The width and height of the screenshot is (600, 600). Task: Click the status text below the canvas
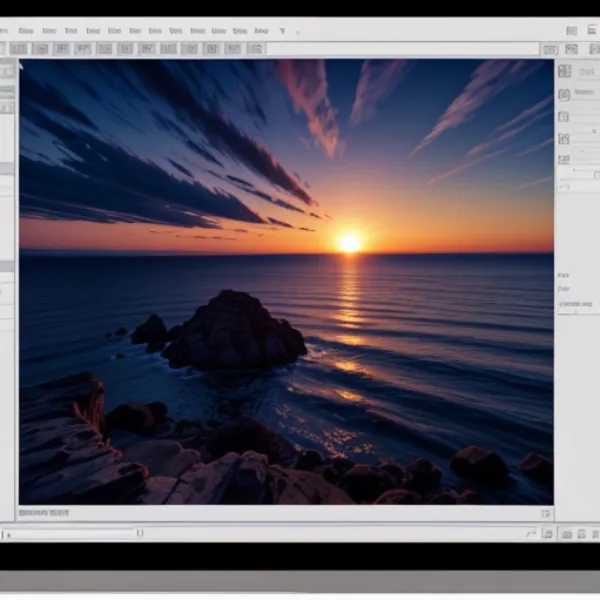tap(45, 513)
